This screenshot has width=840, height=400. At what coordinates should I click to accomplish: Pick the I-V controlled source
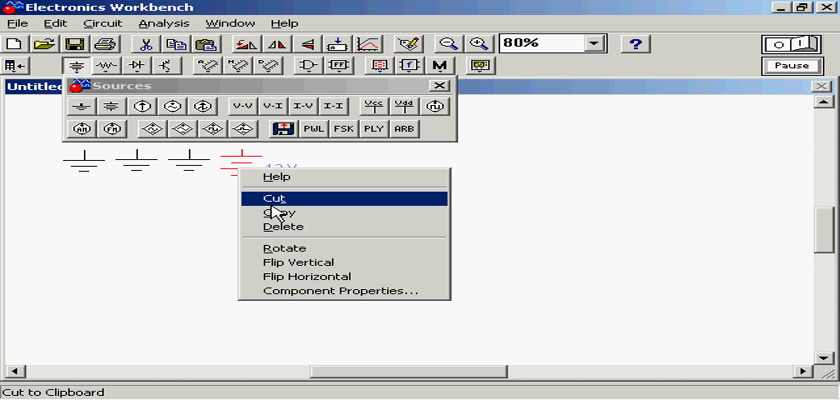tap(303, 107)
